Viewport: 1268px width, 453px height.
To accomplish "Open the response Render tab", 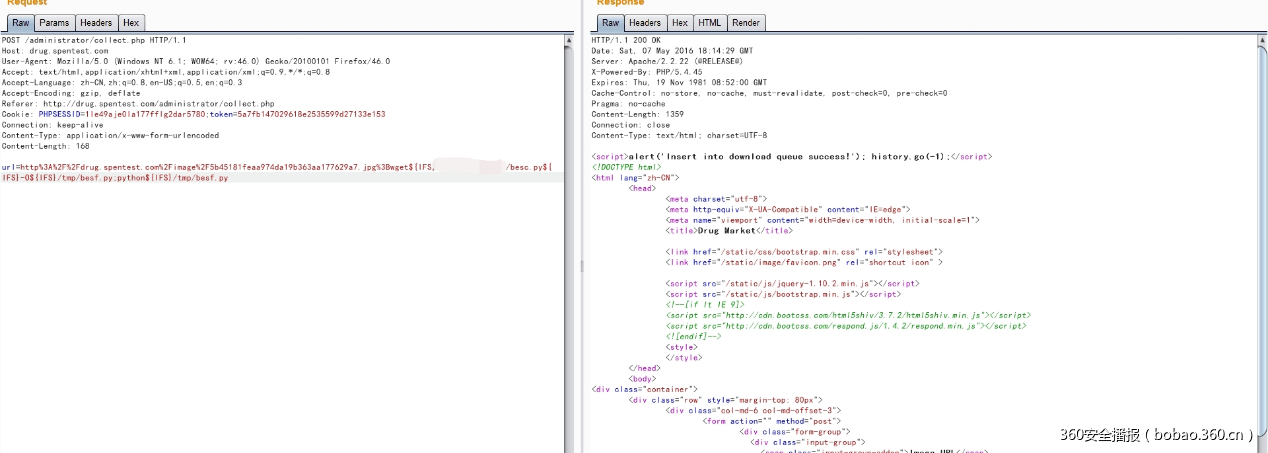I will 746,22.
